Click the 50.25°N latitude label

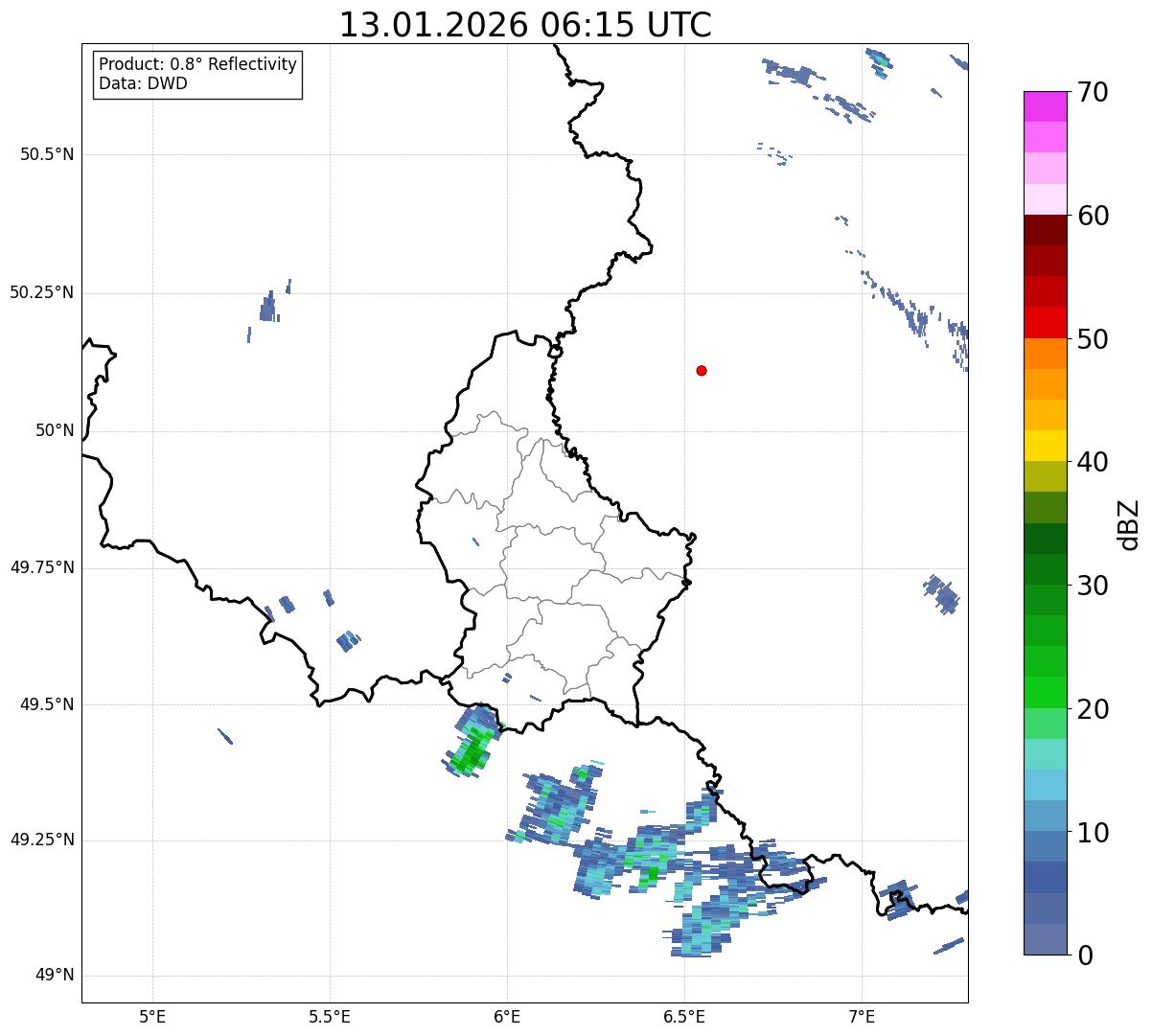pyautogui.click(x=42, y=292)
